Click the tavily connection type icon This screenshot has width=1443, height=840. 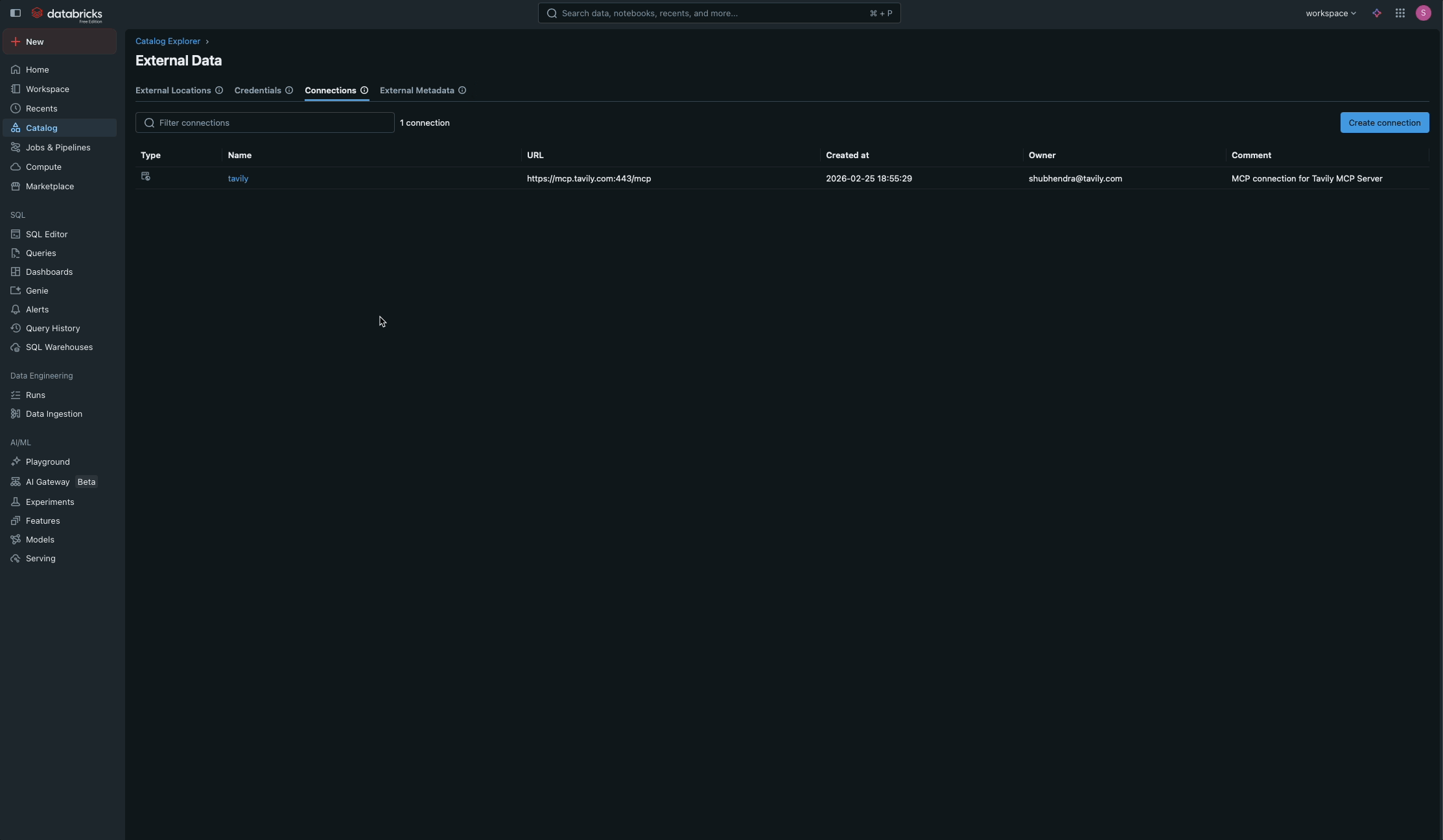[x=146, y=176]
